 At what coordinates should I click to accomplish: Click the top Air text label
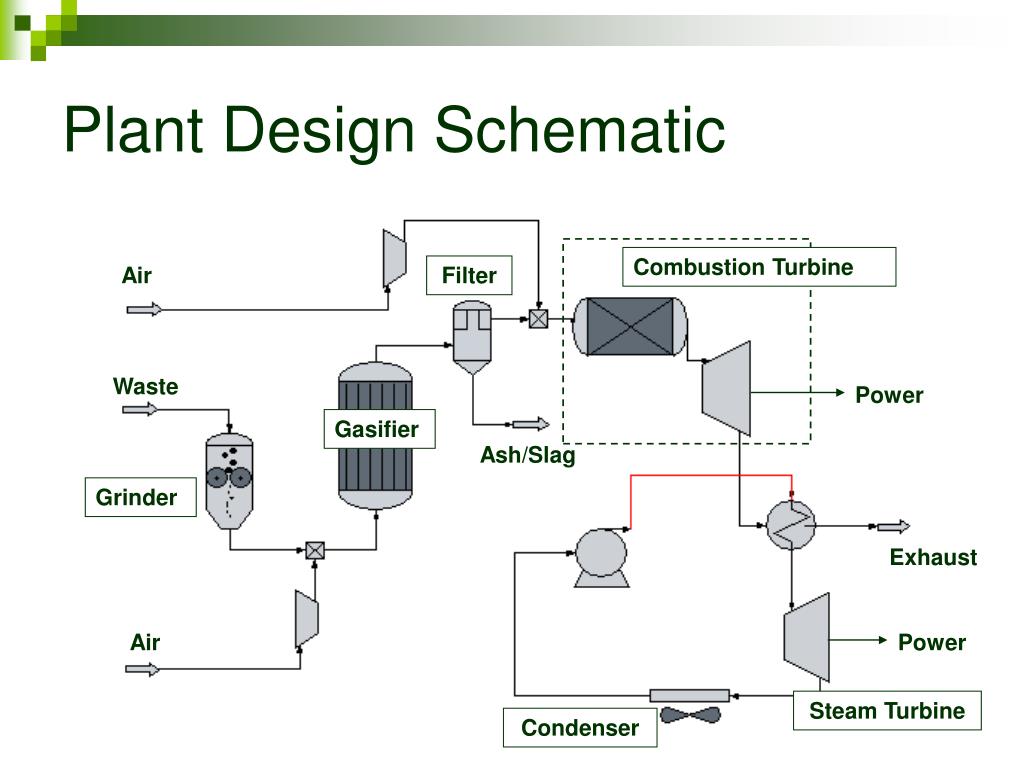tap(136, 275)
